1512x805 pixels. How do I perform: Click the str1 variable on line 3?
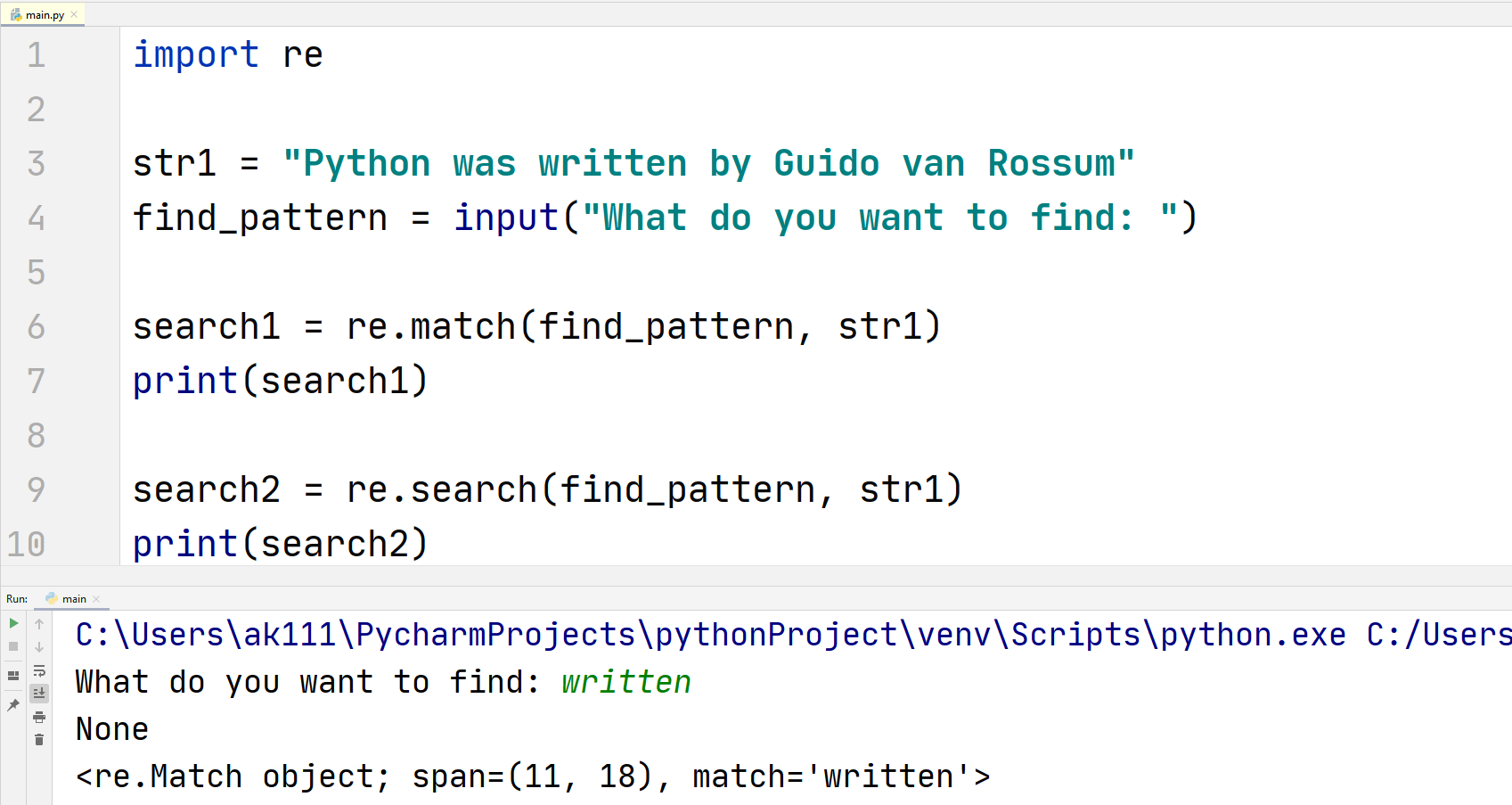point(175,163)
